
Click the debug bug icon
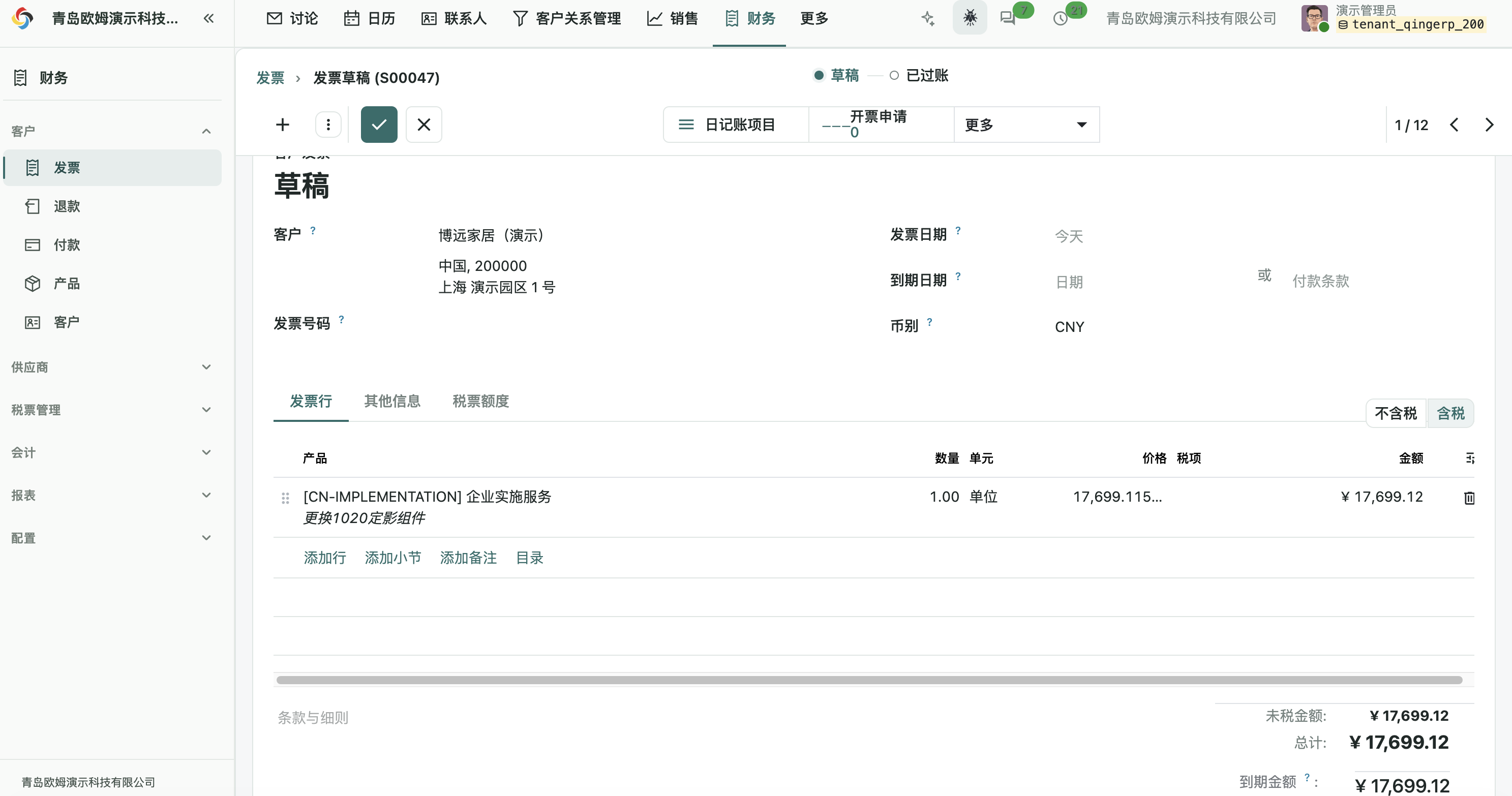970,18
